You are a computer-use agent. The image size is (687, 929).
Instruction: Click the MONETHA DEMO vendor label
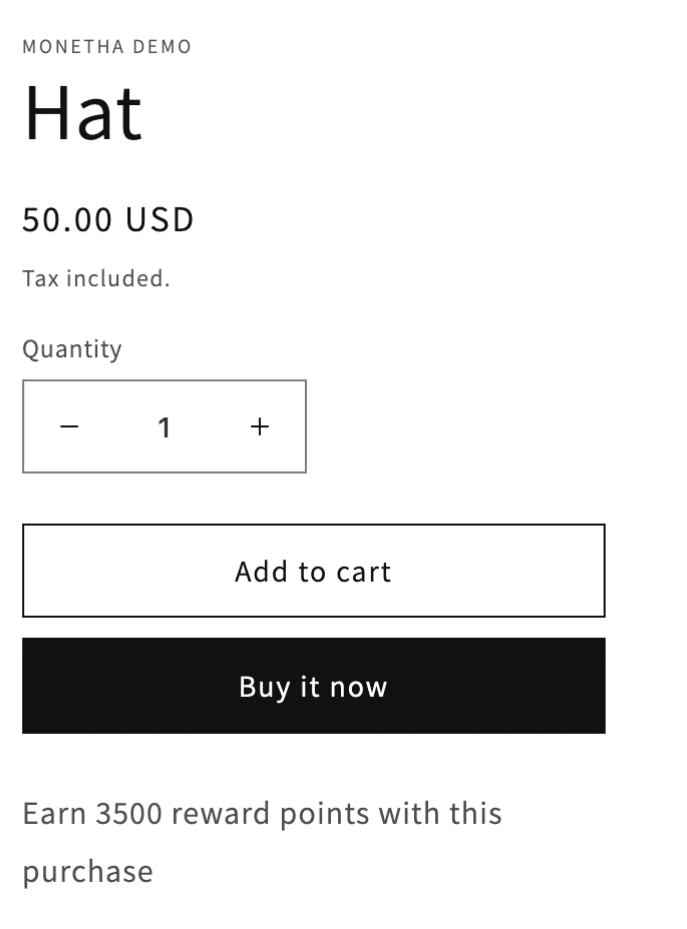pyautogui.click(x=107, y=46)
